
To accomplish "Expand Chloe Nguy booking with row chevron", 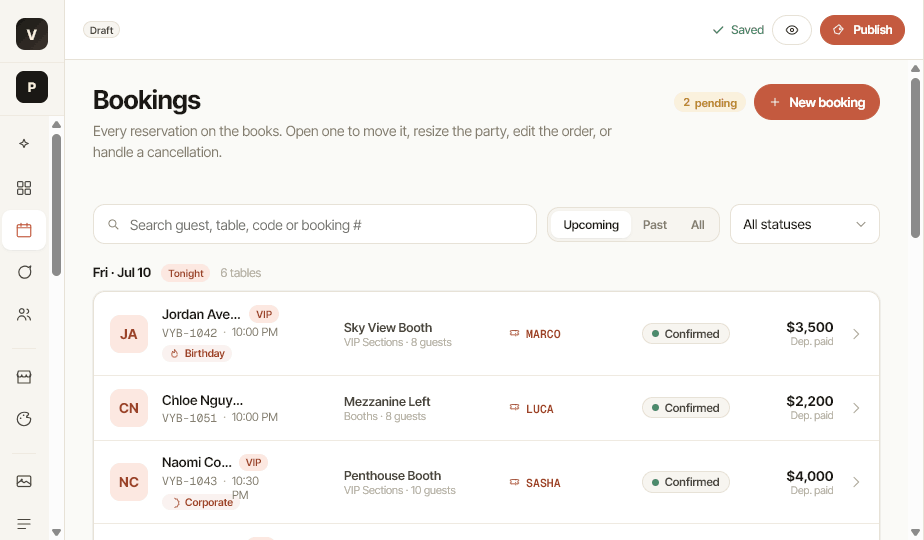I will click(x=856, y=408).
